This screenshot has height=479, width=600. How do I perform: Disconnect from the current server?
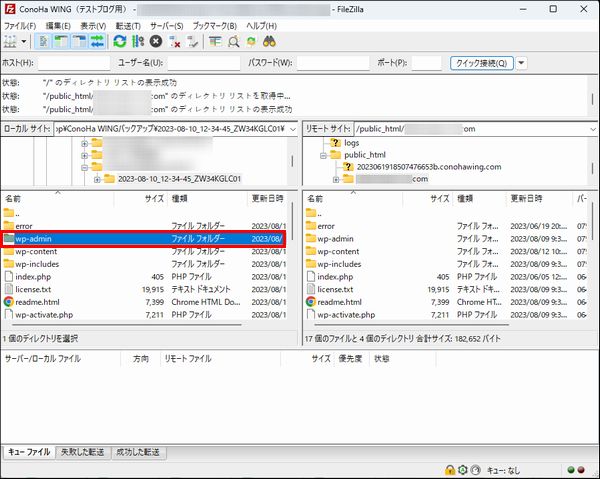pyautogui.click(x=175, y=41)
